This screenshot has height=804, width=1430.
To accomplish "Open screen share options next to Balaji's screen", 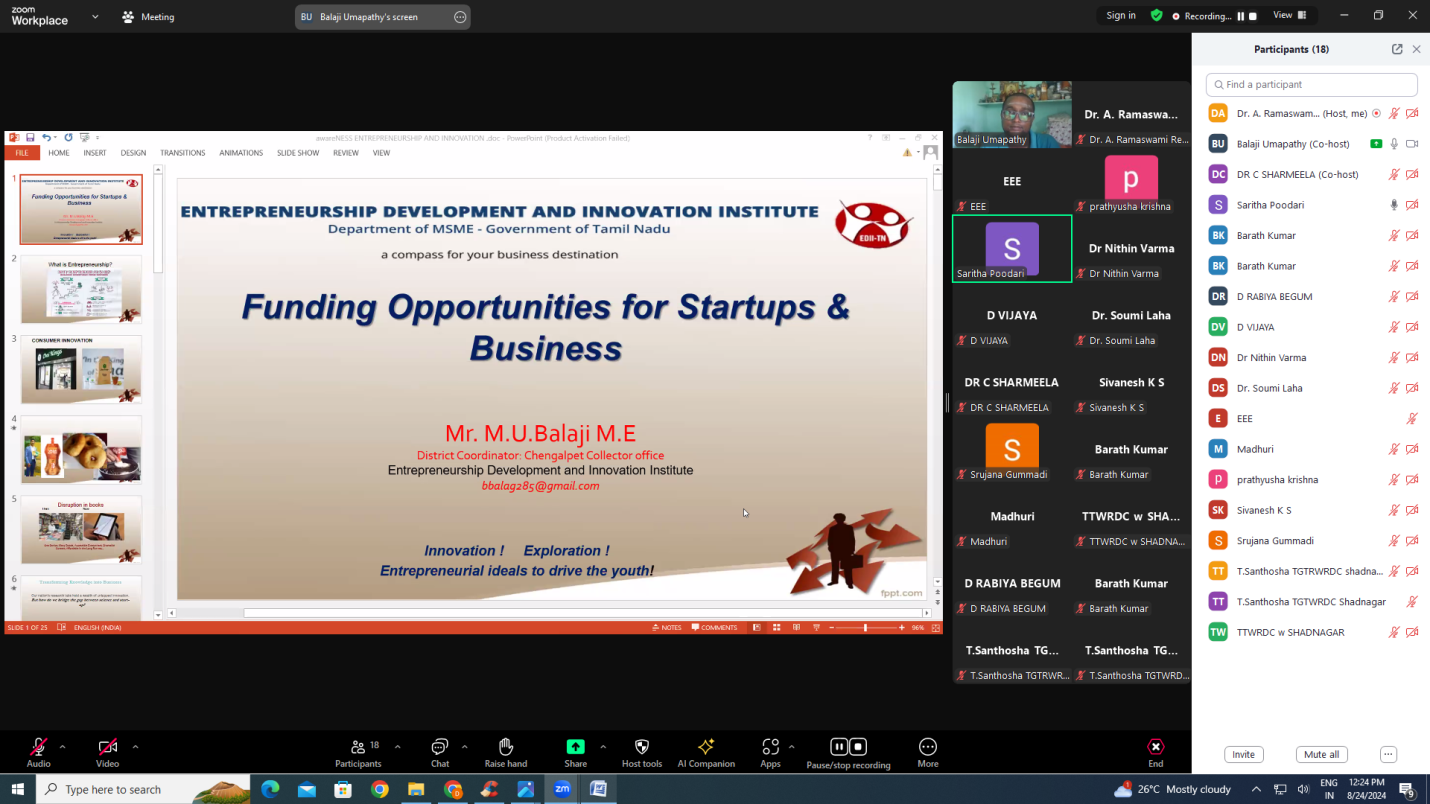I will coord(460,17).
